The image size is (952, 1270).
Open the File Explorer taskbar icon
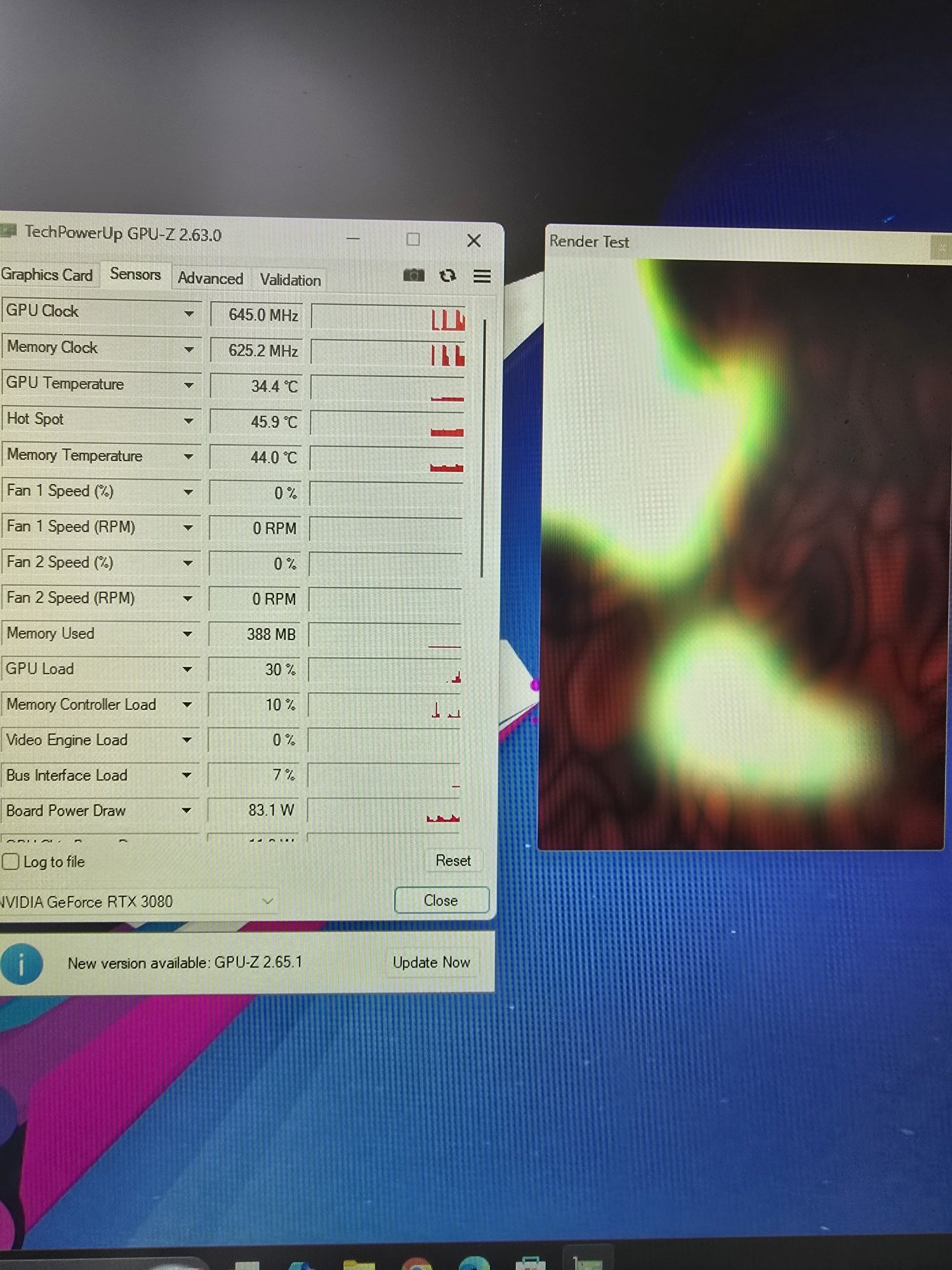tap(359, 1264)
